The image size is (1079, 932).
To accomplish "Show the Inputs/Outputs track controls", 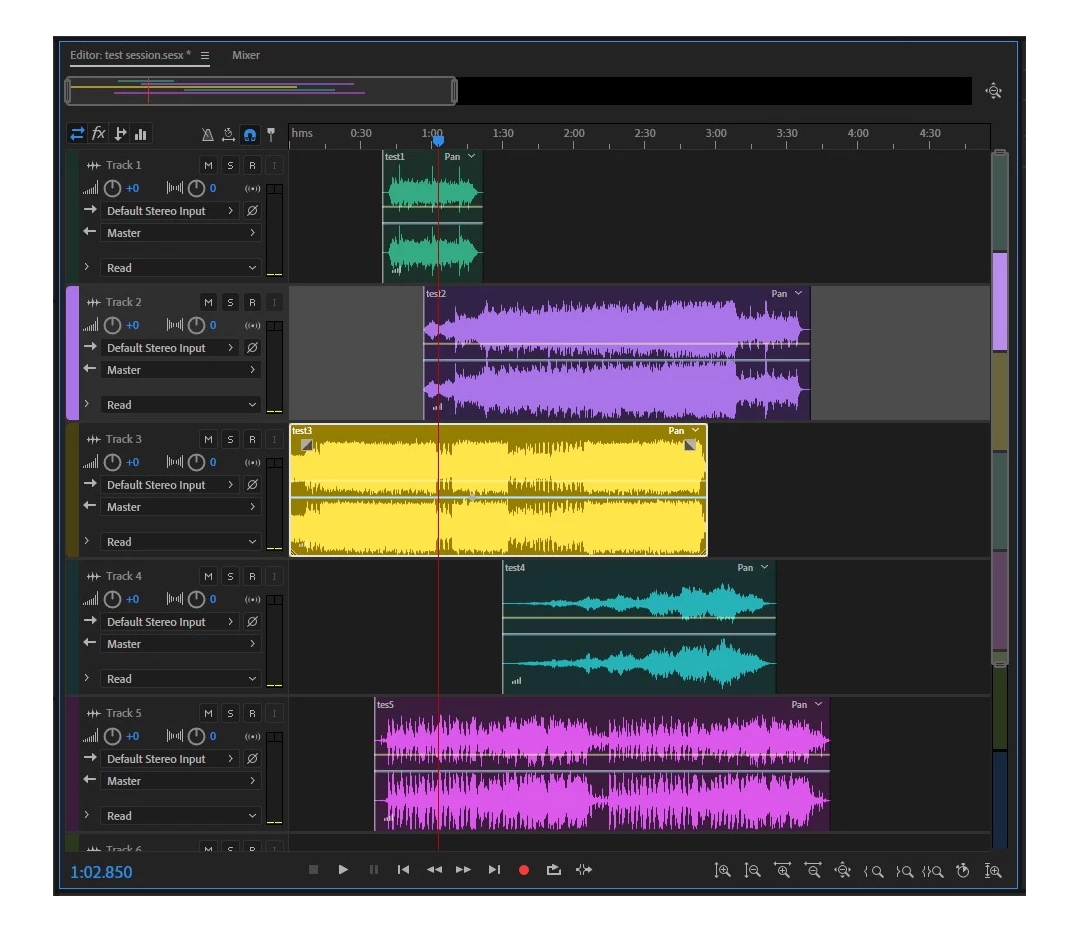I will 77,134.
